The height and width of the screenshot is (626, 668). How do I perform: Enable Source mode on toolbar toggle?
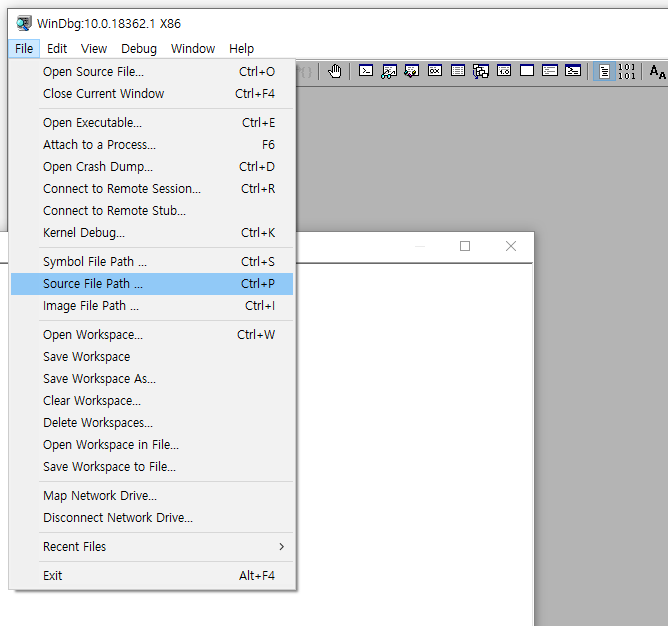tap(603, 71)
